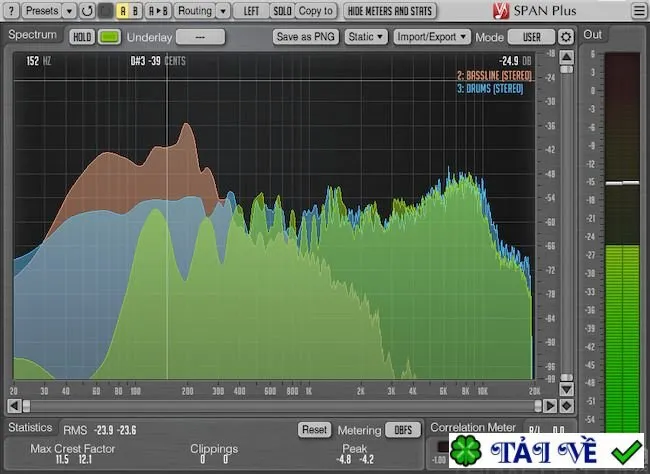Click the vertical range down arrow

(567, 389)
